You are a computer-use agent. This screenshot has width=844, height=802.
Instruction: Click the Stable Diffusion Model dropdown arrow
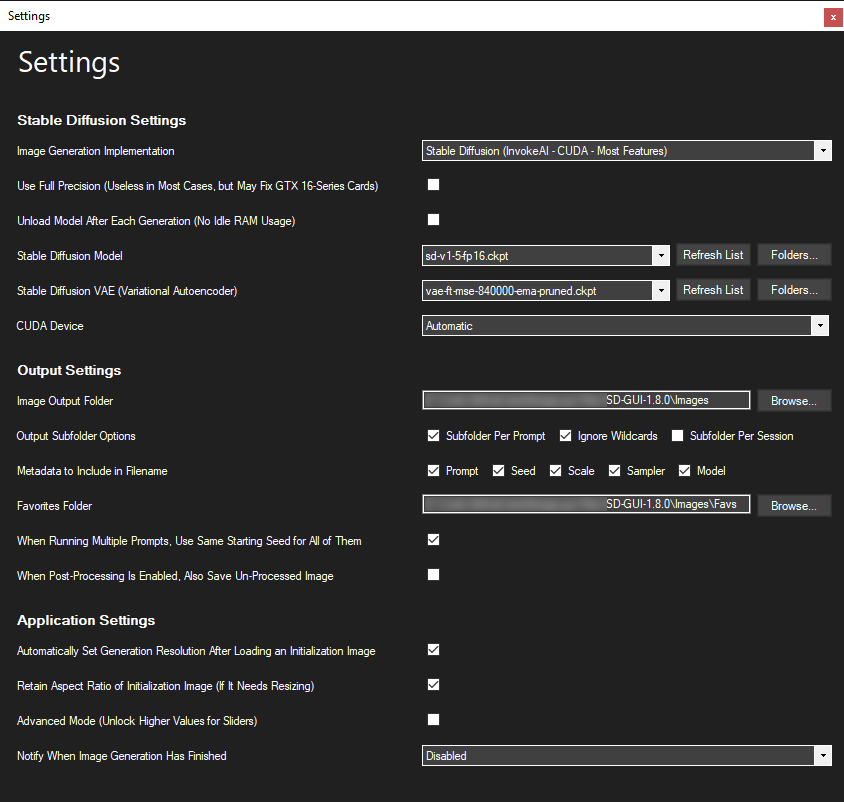[x=661, y=256]
